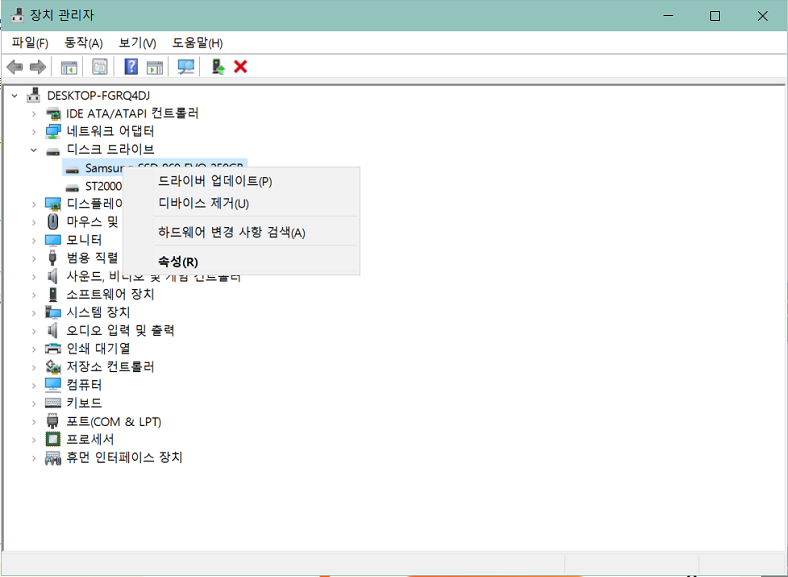788x577 pixels.
Task: Expand the 프로세서 node
Action: (x=34, y=439)
